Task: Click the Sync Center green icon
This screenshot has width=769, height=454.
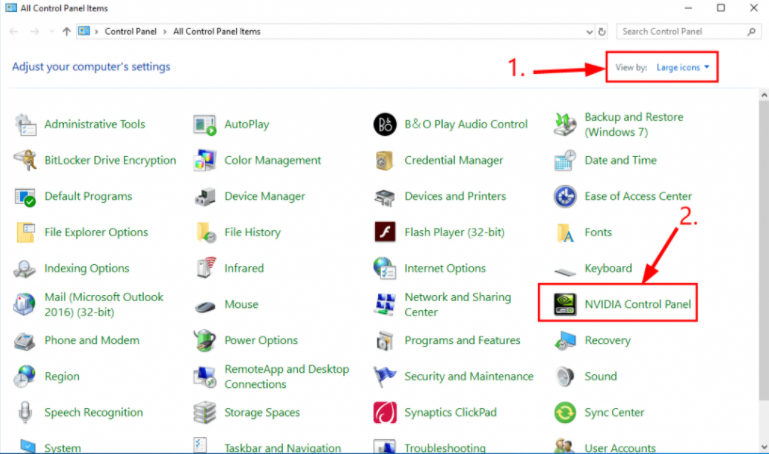Action: pos(565,412)
